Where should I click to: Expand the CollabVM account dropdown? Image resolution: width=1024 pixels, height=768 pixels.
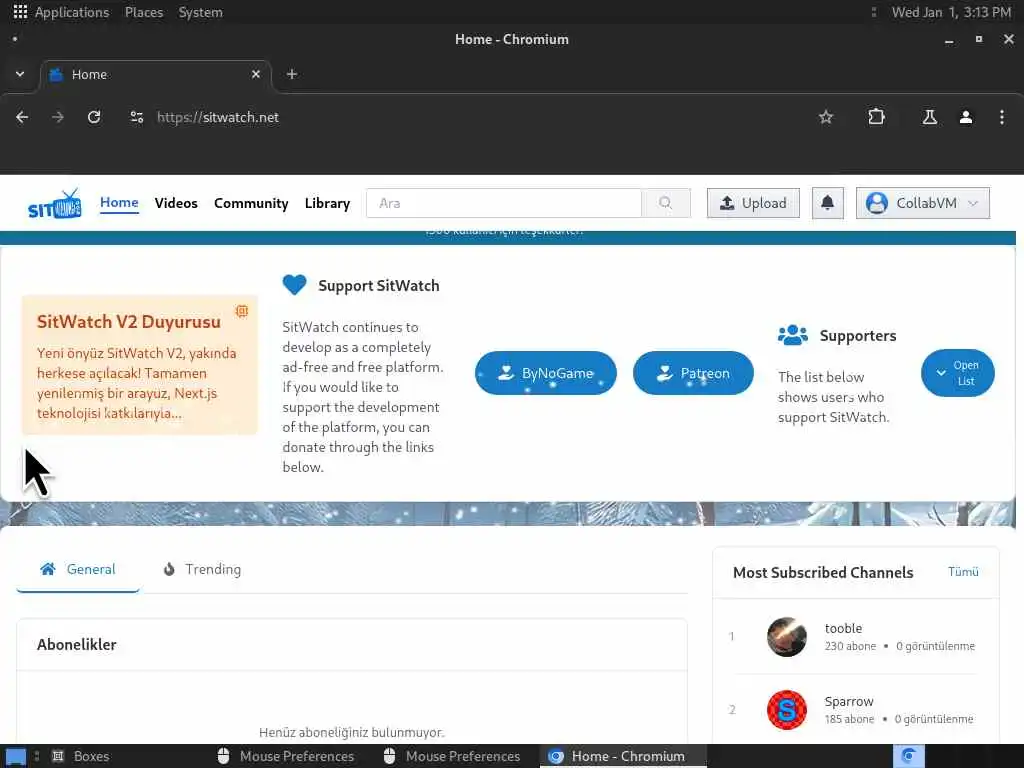point(923,203)
